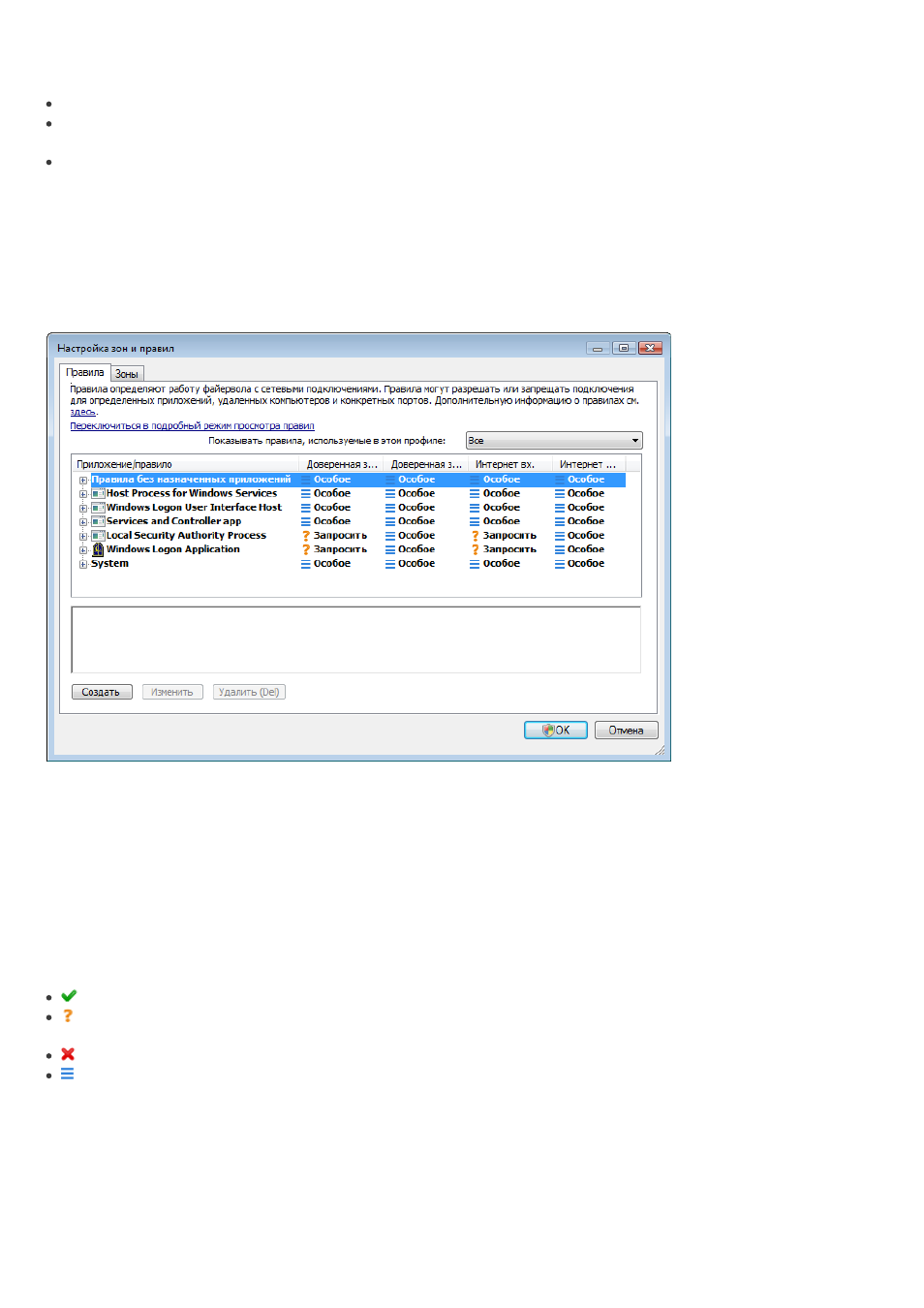924x1308 pixels.
Task: Click Особое icon in selected row first column
Action: point(306,480)
